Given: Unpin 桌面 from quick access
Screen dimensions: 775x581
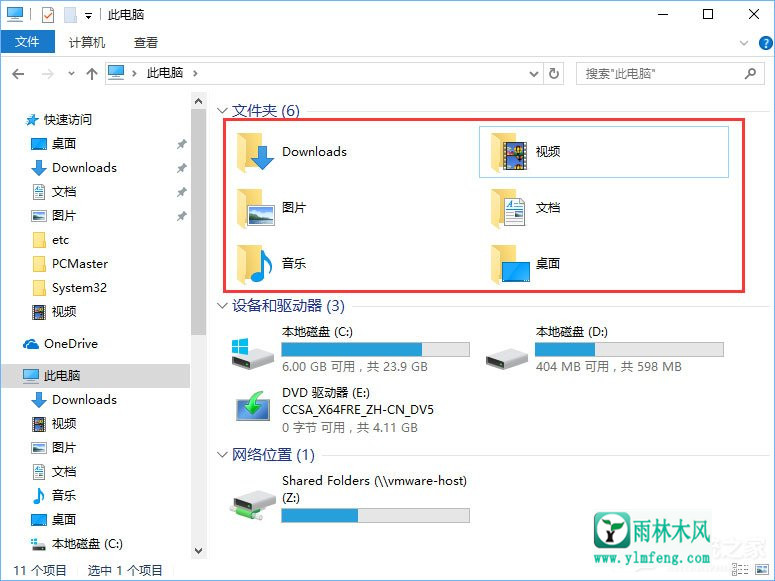Looking at the screenshot, I should click(x=181, y=144).
